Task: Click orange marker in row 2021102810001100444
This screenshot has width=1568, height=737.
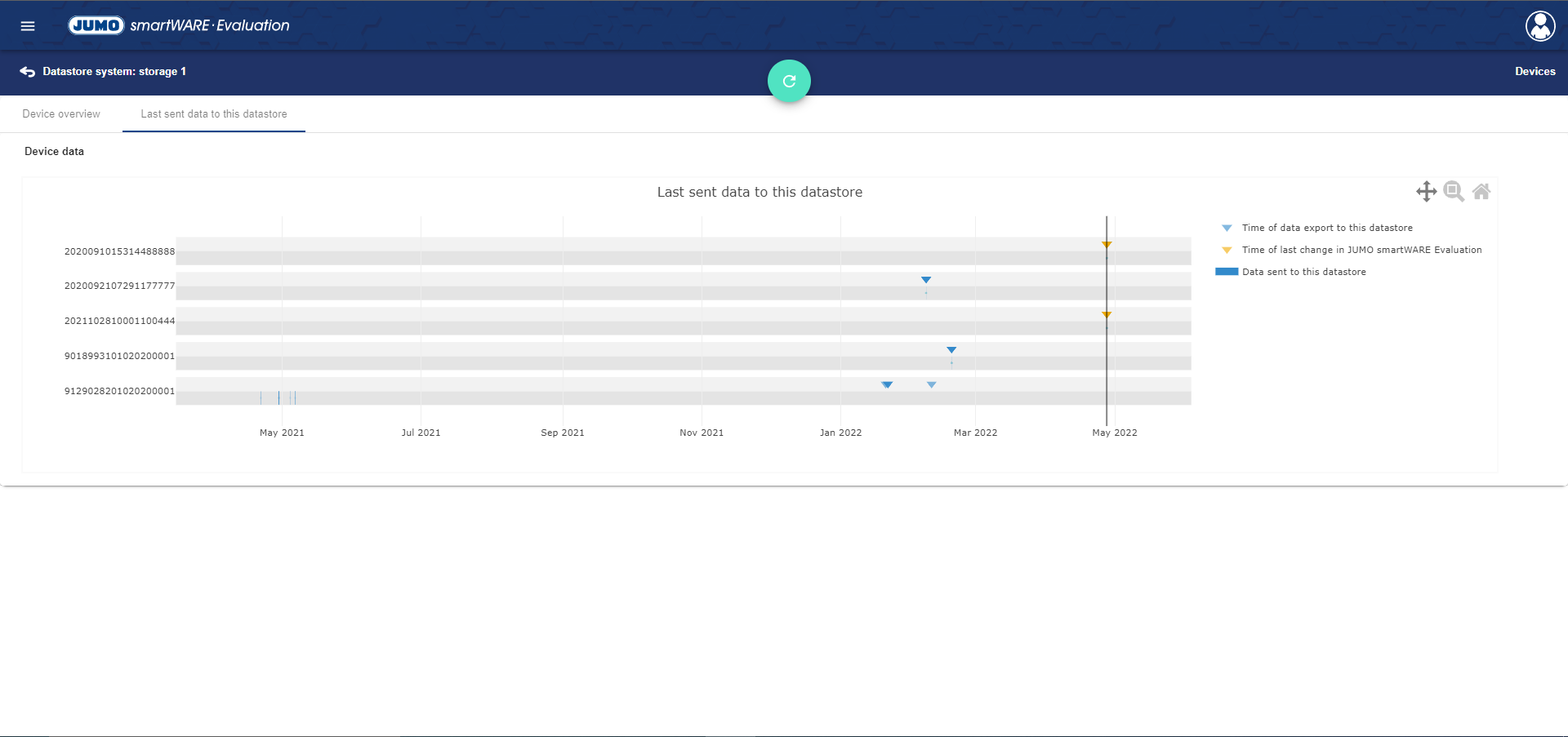Action: (1107, 315)
